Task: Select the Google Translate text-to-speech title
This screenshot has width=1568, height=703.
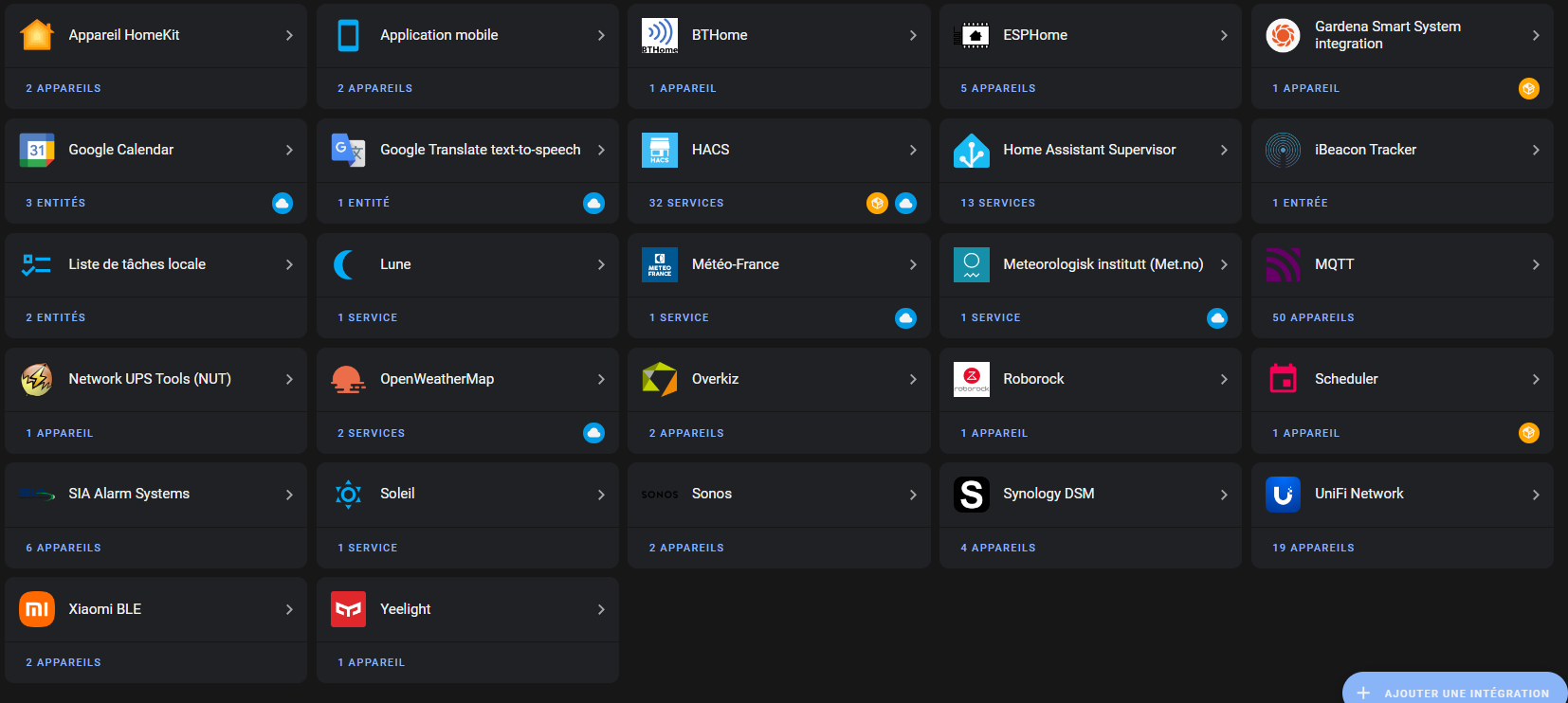Action: tap(481, 150)
